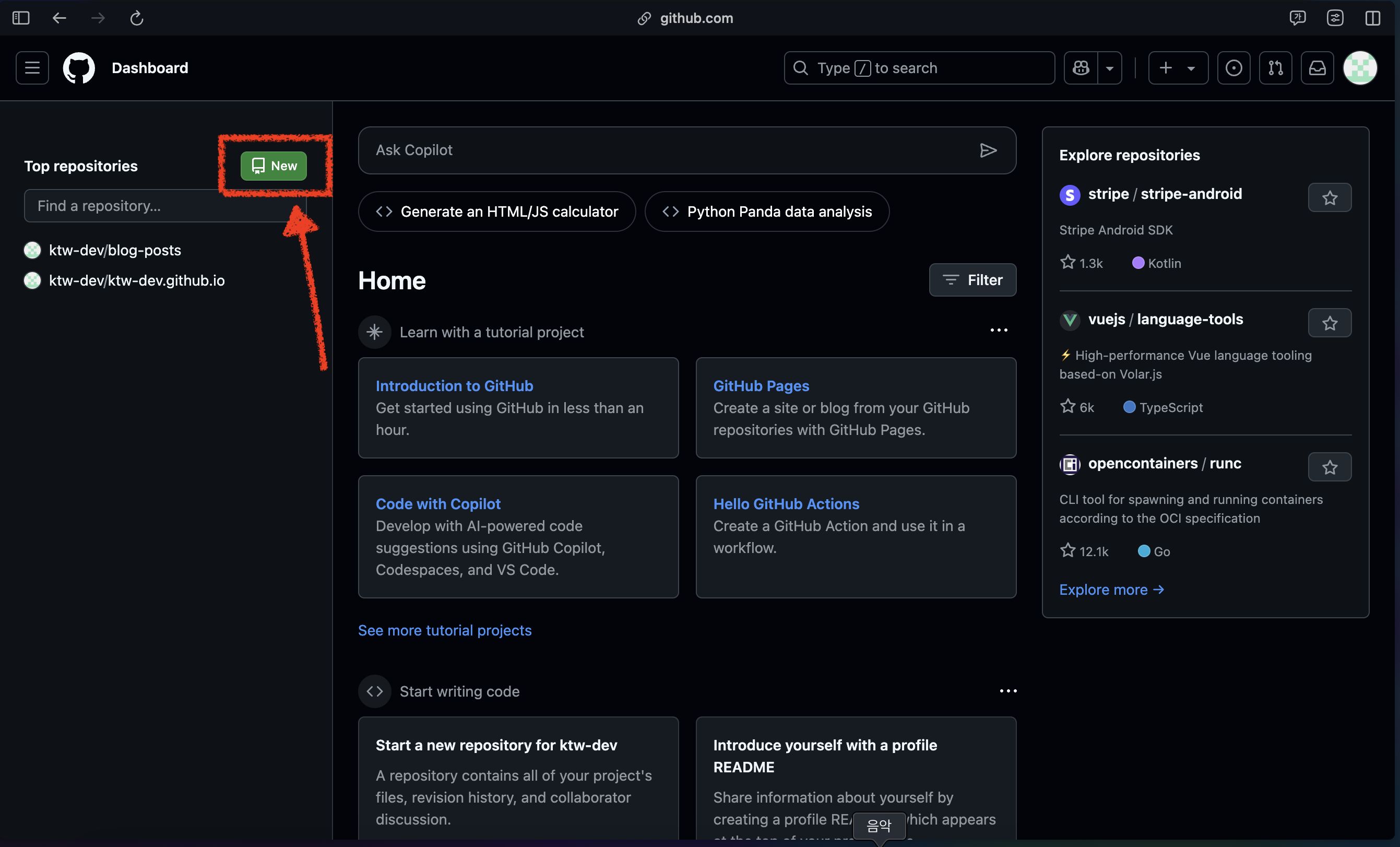The height and width of the screenshot is (847, 1400).
Task: Click Introduce yourself with a profile README card
Action: (x=856, y=778)
